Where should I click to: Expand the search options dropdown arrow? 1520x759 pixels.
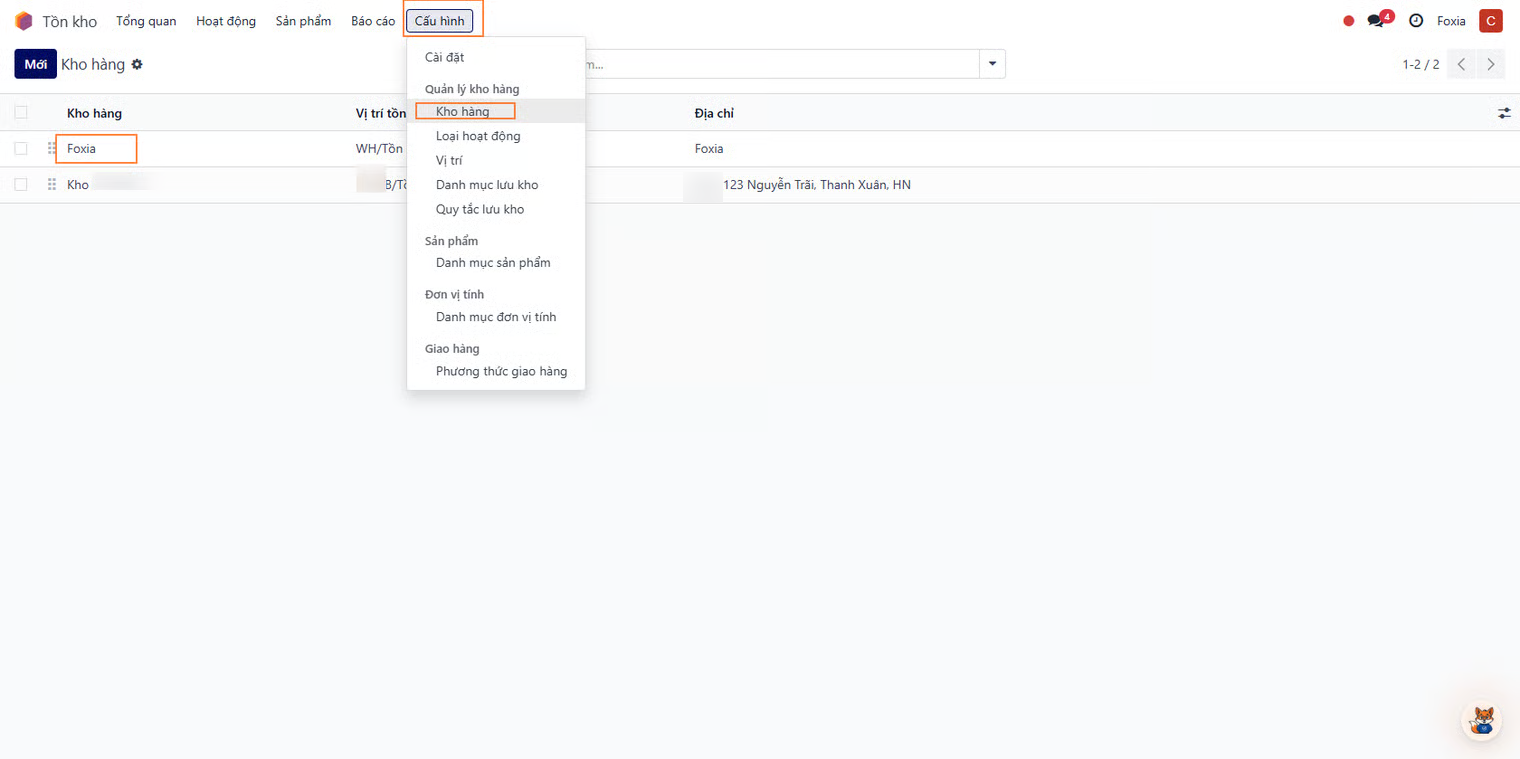click(x=992, y=64)
